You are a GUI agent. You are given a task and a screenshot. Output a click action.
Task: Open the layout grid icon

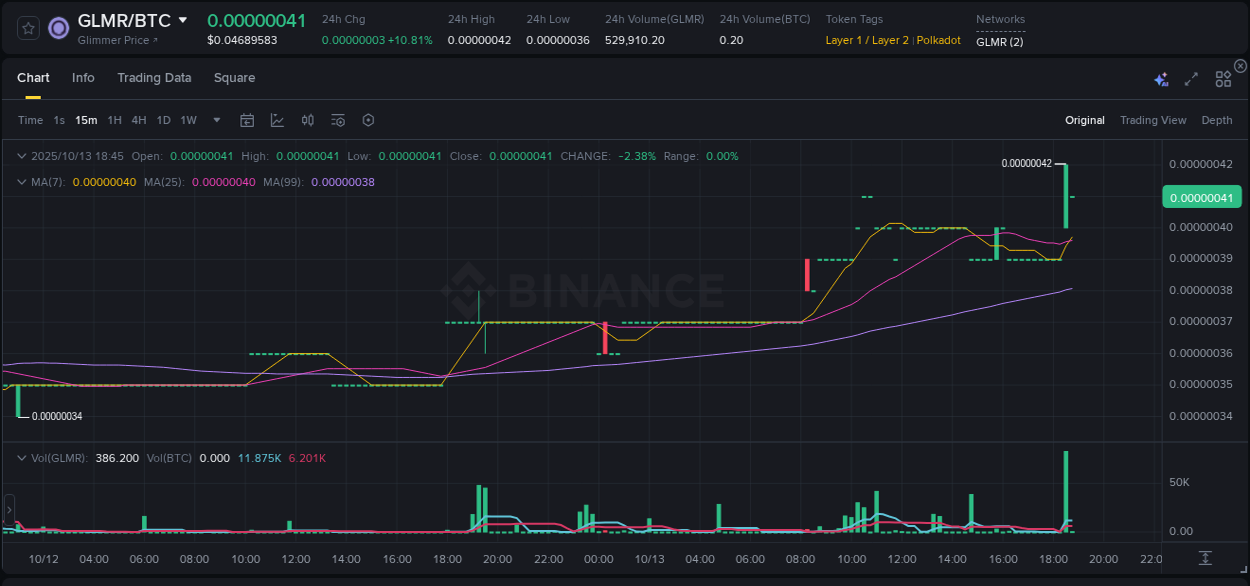pos(1222,78)
